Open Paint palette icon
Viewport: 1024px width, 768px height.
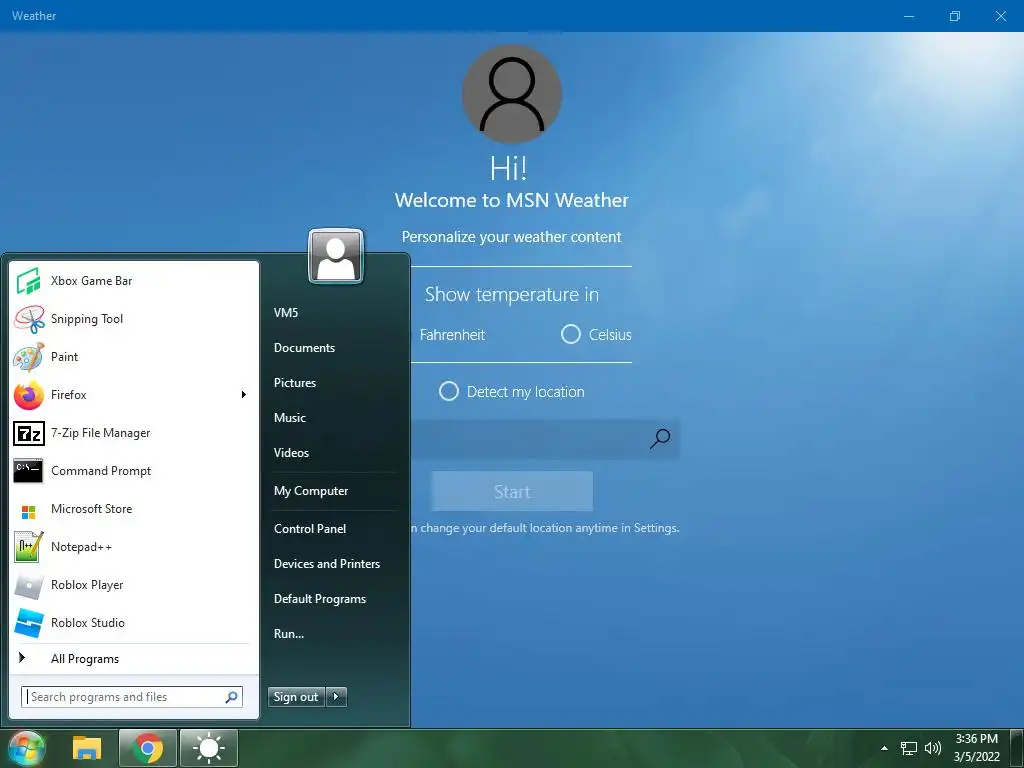[x=28, y=357]
